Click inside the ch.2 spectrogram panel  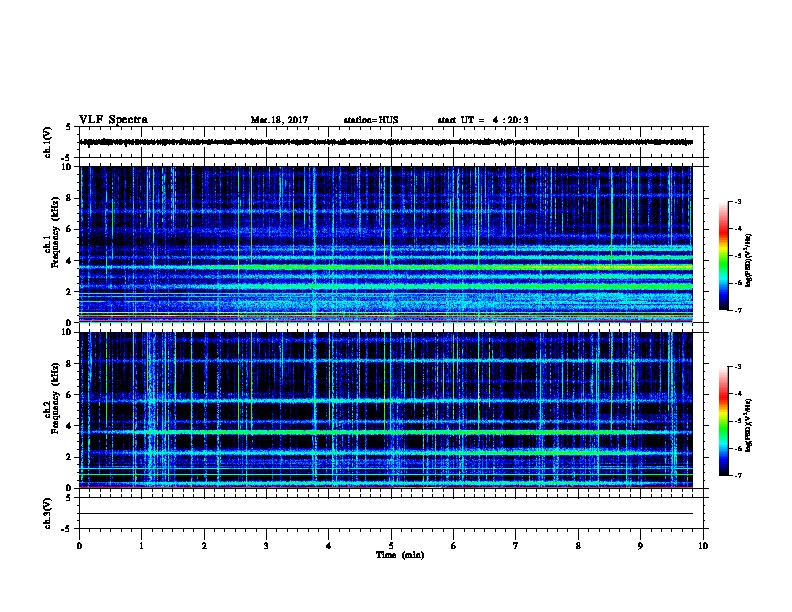pyautogui.click(x=386, y=410)
